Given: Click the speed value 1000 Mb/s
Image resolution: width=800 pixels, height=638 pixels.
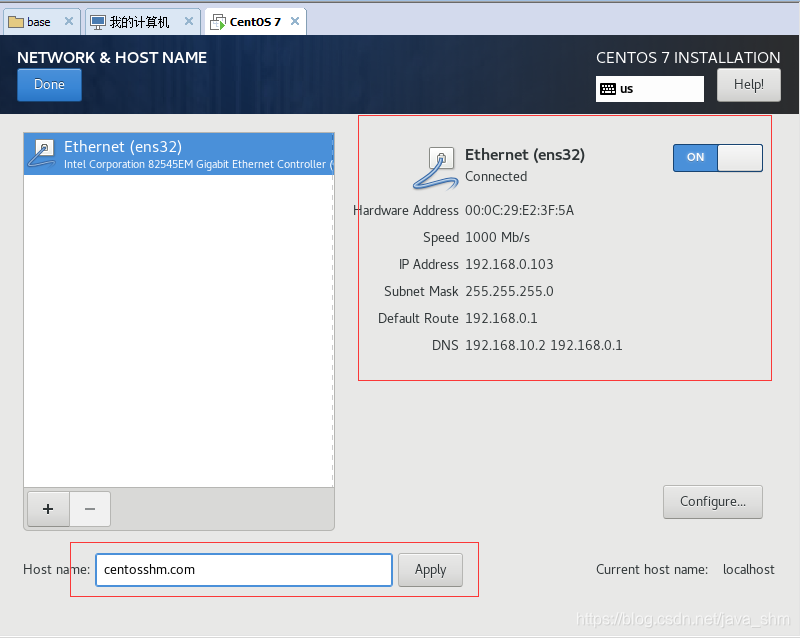Looking at the screenshot, I should click(x=497, y=237).
